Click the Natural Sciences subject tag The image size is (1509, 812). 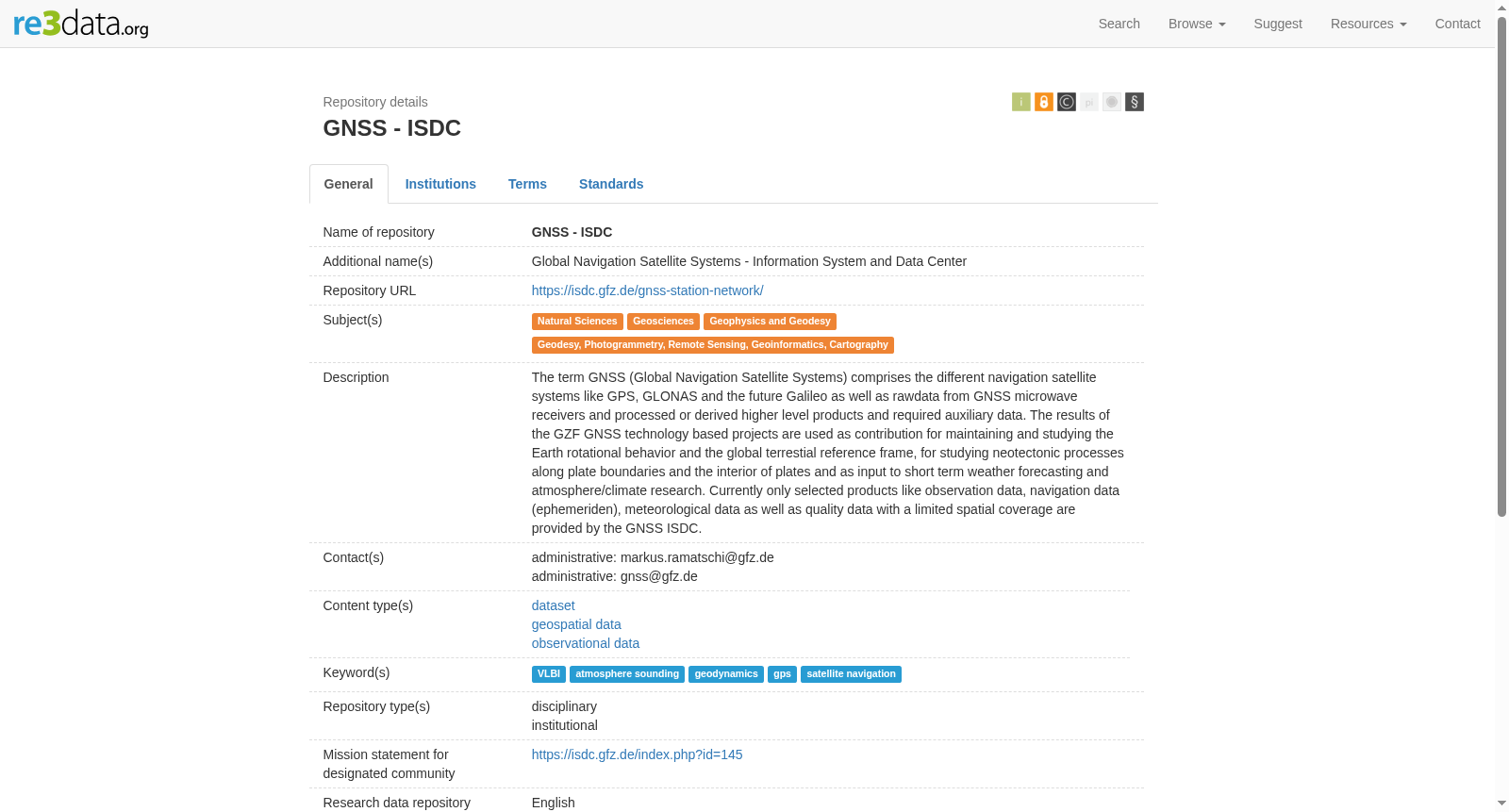(577, 322)
